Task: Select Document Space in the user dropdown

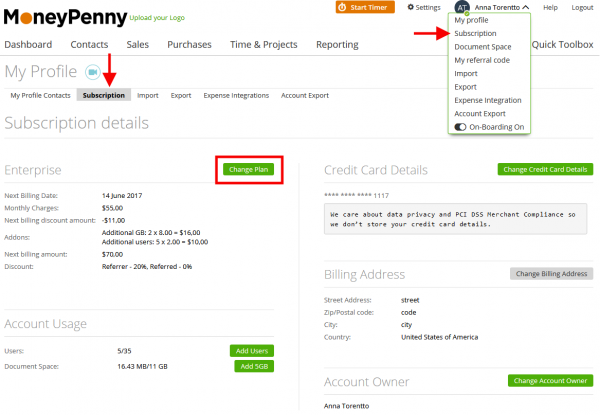Action: coord(483,47)
